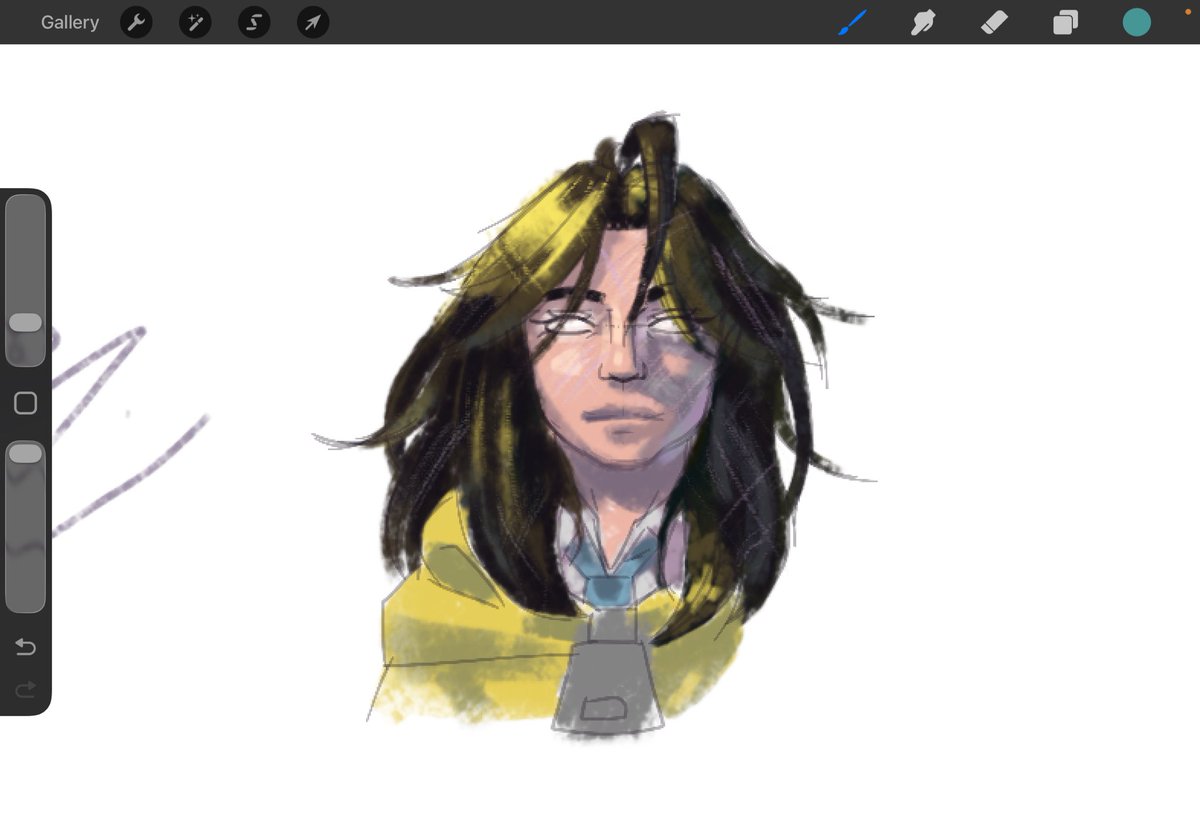Select the Smudge tool
Screen dimensions: 1200x834
923,22
